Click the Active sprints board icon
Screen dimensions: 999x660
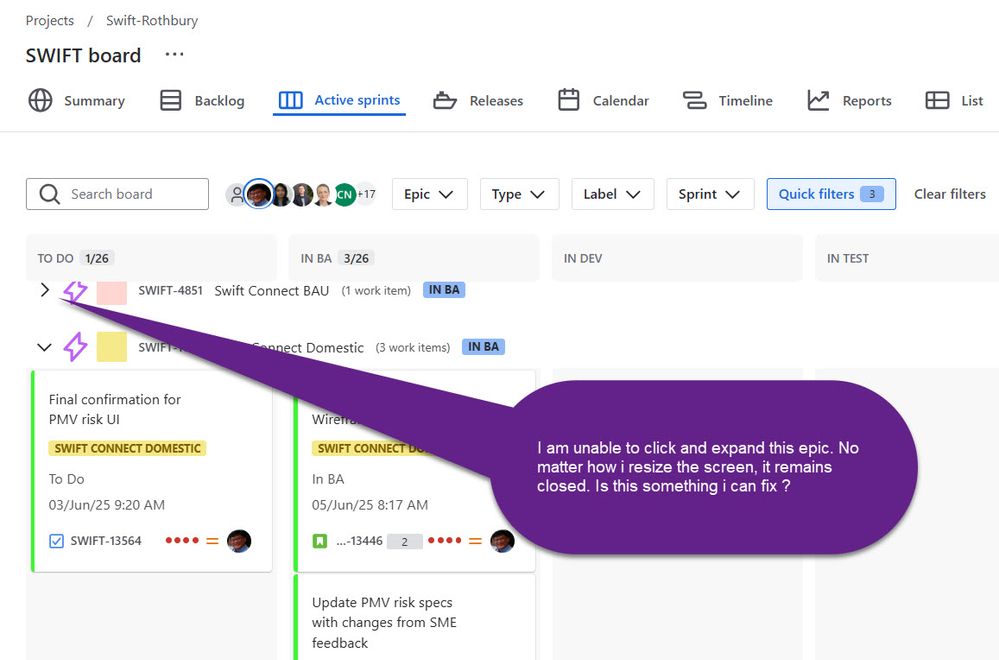[x=291, y=100]
